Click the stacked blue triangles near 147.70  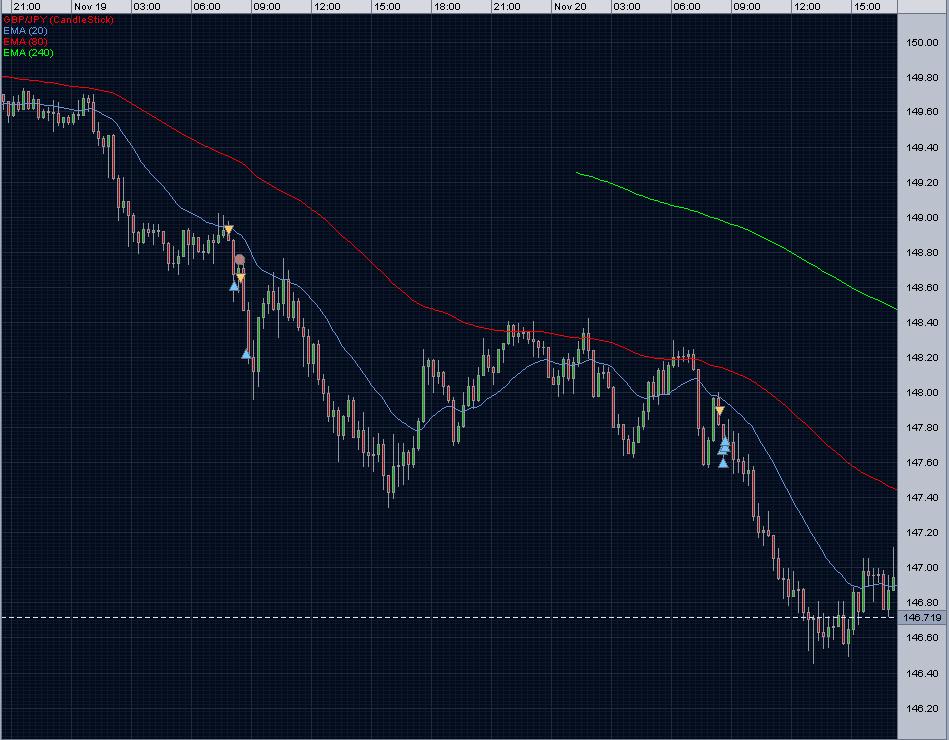pos(724,445)
